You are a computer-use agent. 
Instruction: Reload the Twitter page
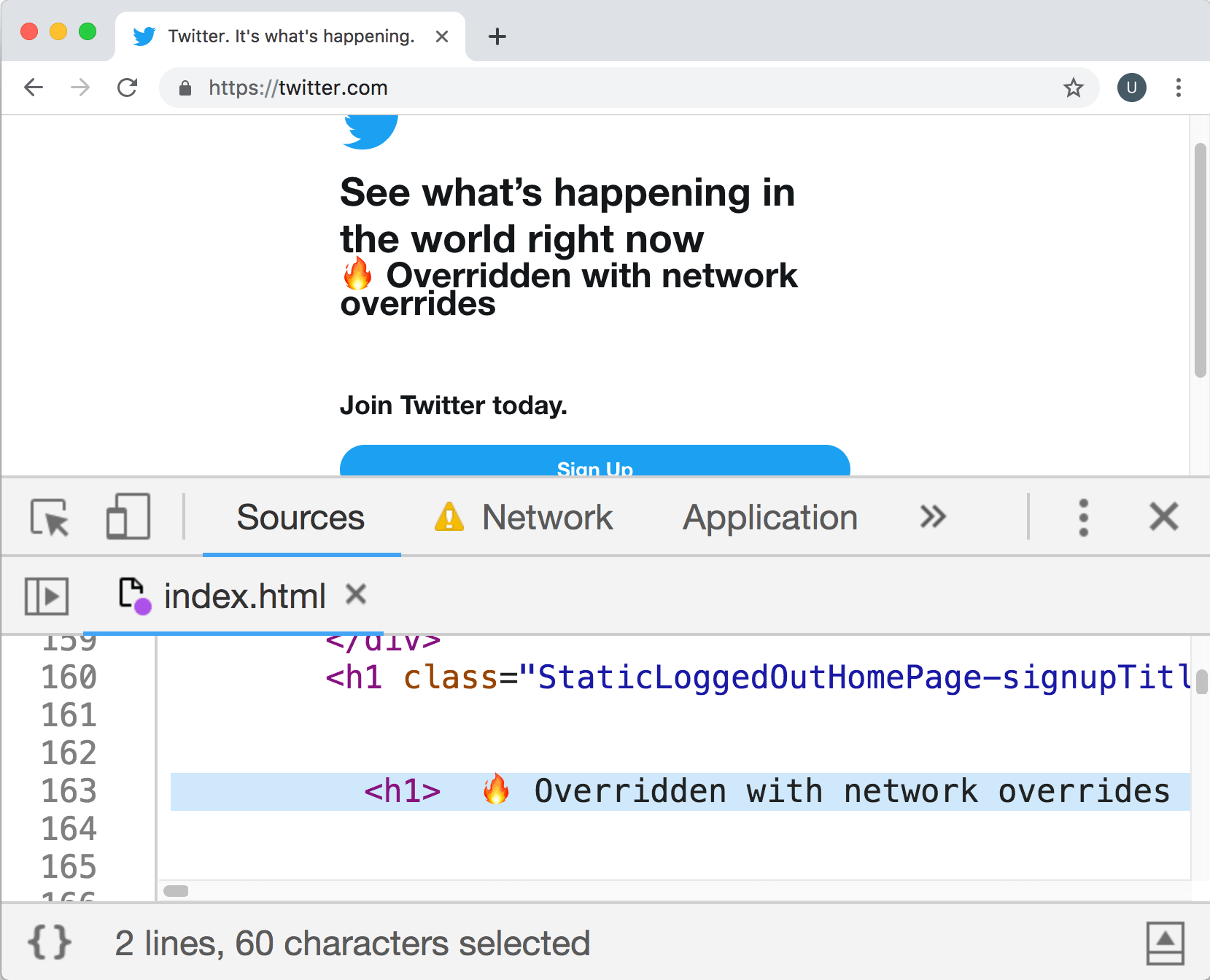[x=128, y=87]
